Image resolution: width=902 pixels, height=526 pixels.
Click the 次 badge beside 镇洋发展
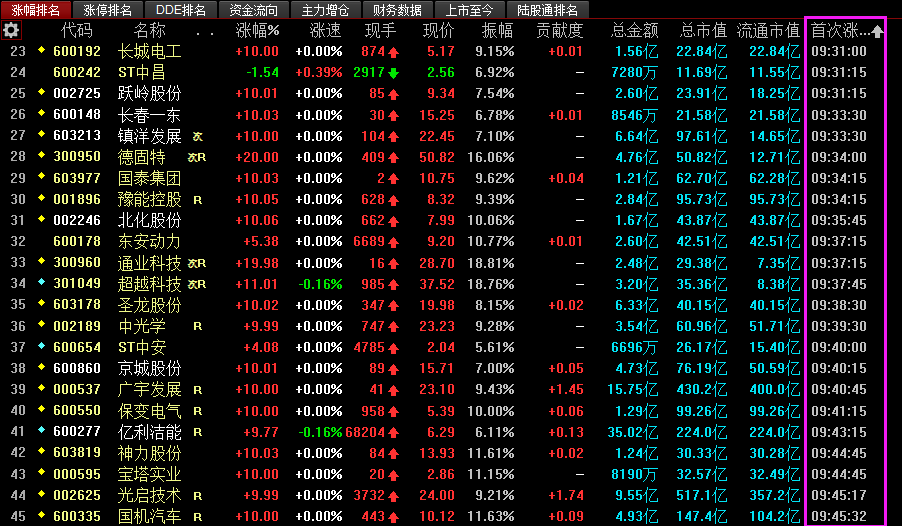[x=197, y=136]
